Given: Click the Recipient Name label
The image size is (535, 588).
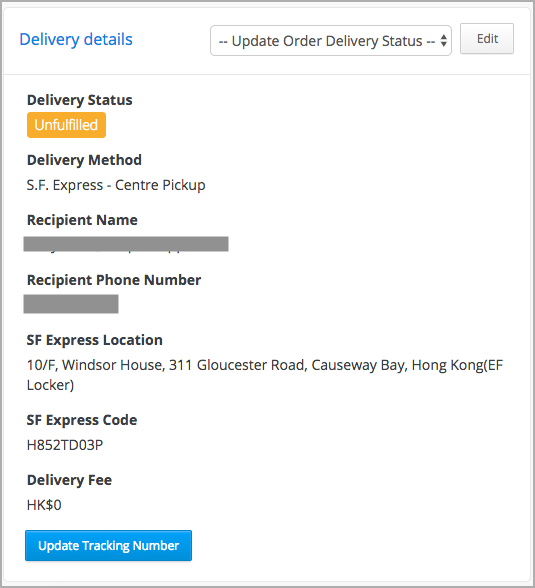Looking at the screenshot, I should (82, 220).
